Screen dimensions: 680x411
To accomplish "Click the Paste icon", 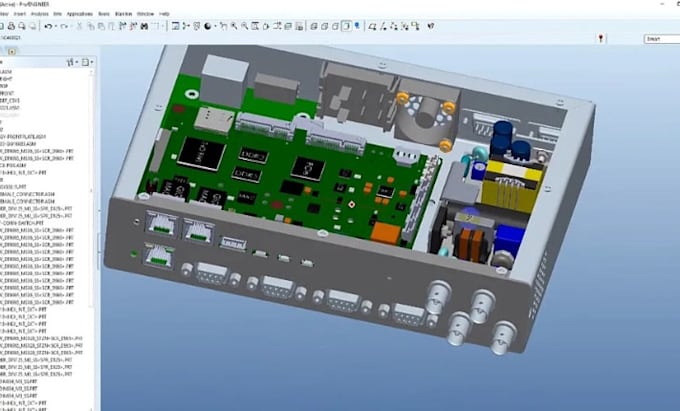I will tap(101, 26).
